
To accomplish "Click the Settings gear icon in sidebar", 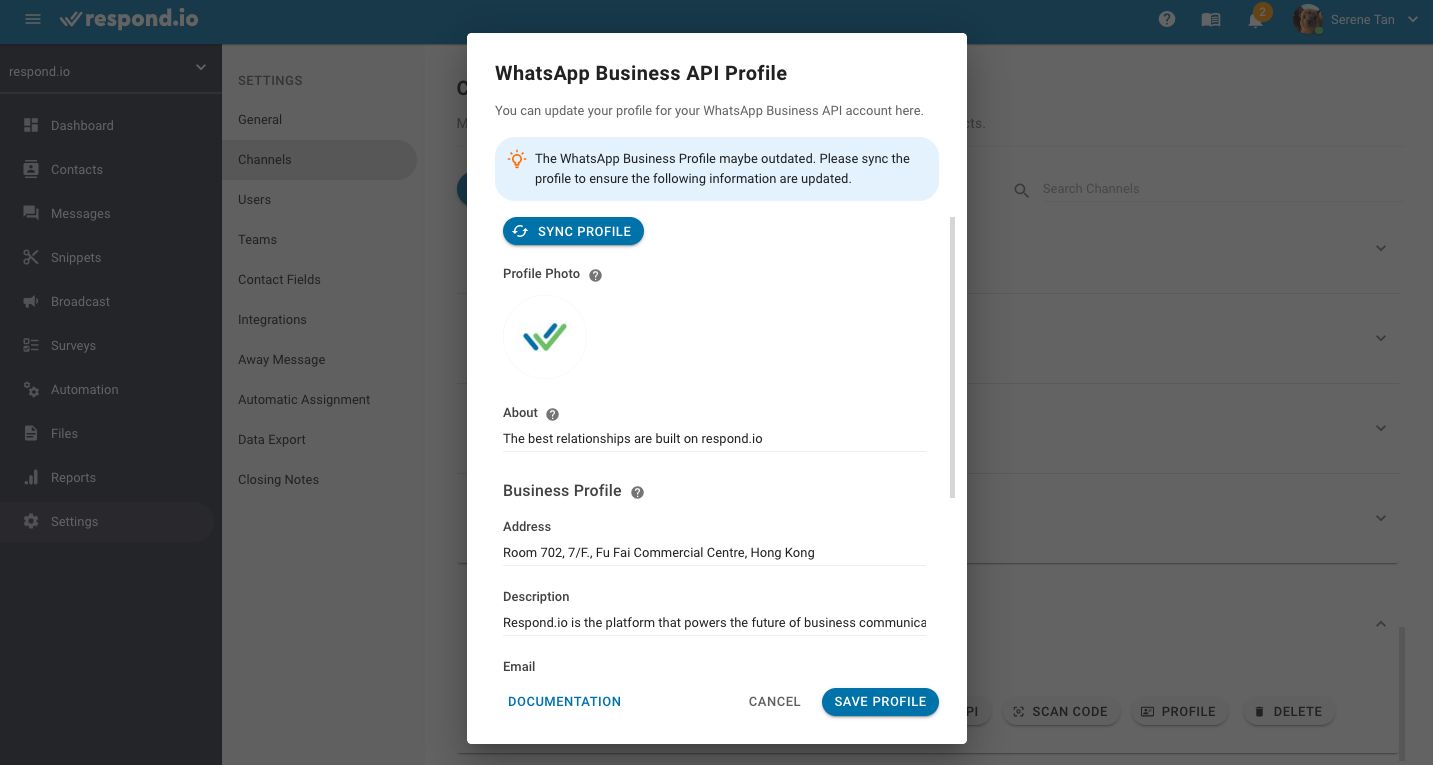I will 31,521.
